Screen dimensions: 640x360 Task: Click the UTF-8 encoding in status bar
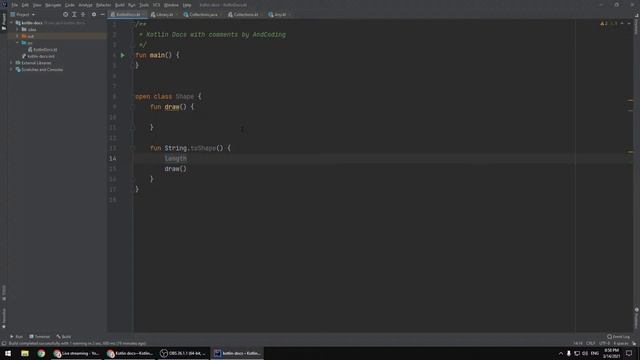[x=604, y=344]
